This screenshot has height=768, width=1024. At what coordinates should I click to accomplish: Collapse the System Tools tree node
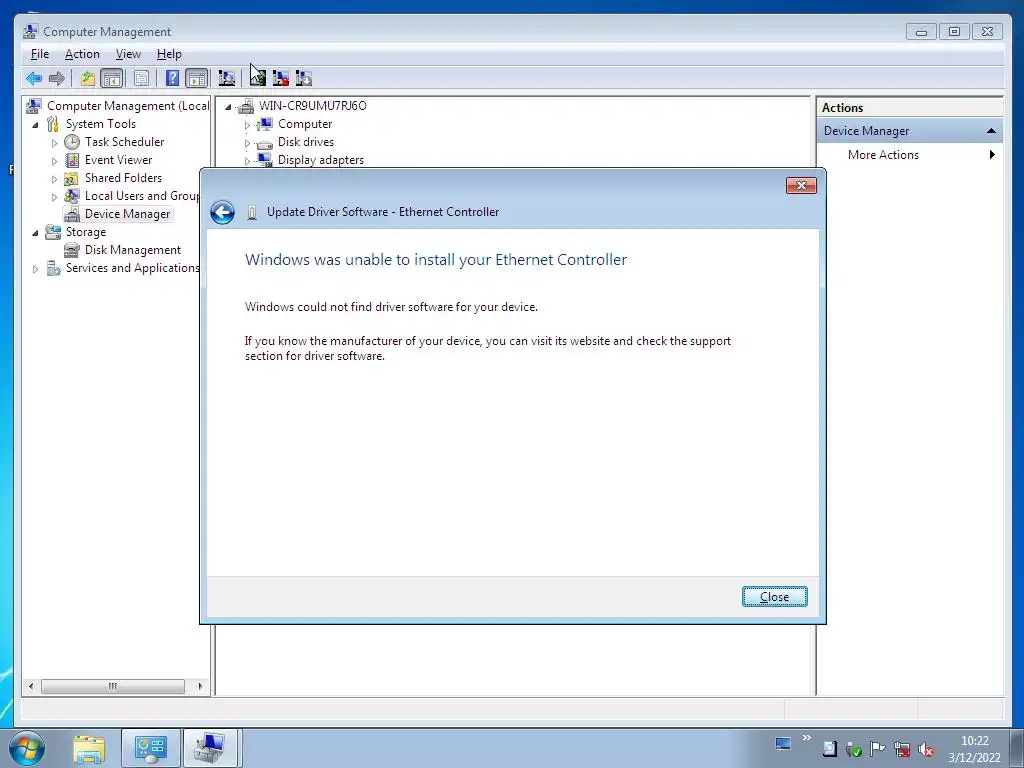(35, 125)
